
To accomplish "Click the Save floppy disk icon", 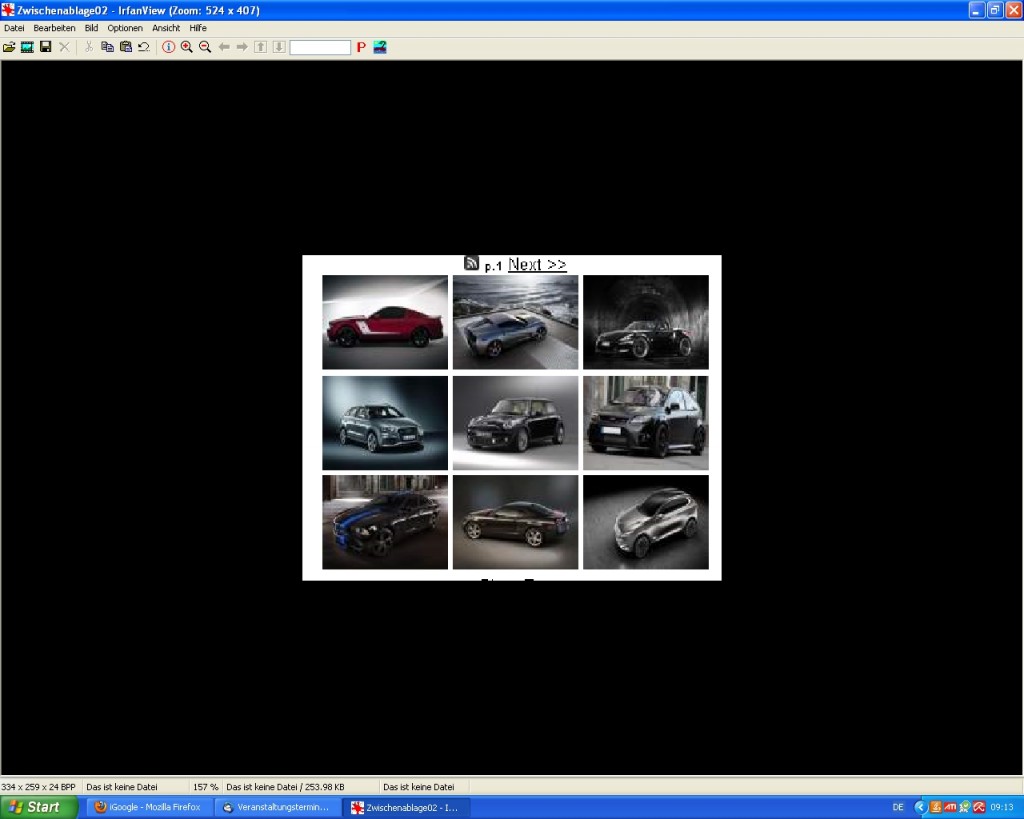I will (45, 47).
